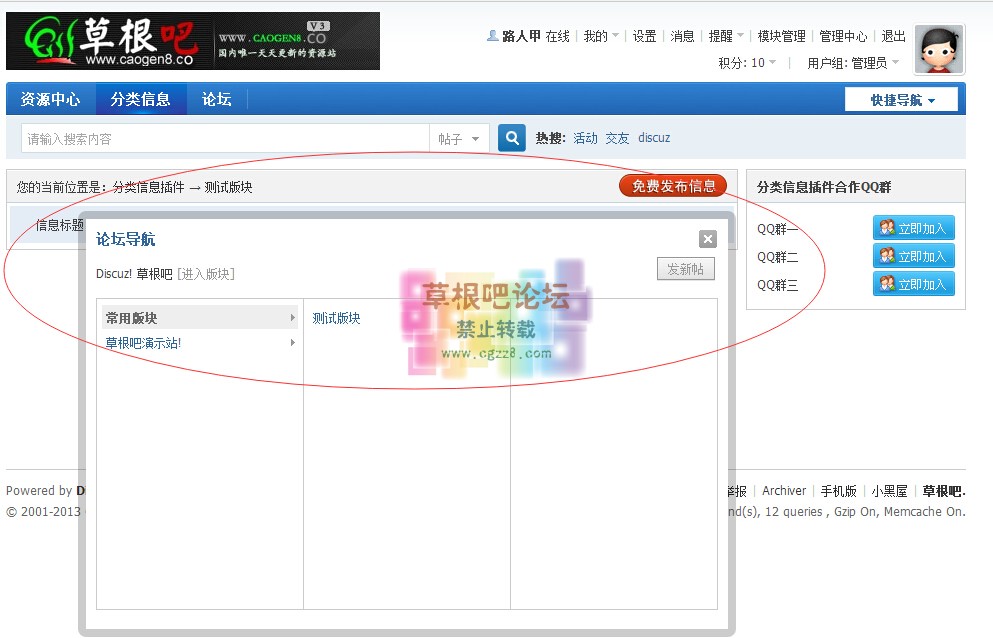Expand the 我的 menu

tap(600, 36)
